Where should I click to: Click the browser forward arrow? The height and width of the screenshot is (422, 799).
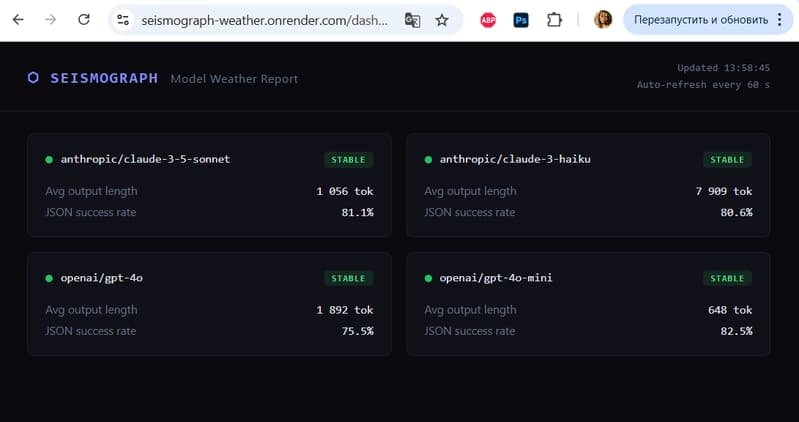[x=50, y=20]
